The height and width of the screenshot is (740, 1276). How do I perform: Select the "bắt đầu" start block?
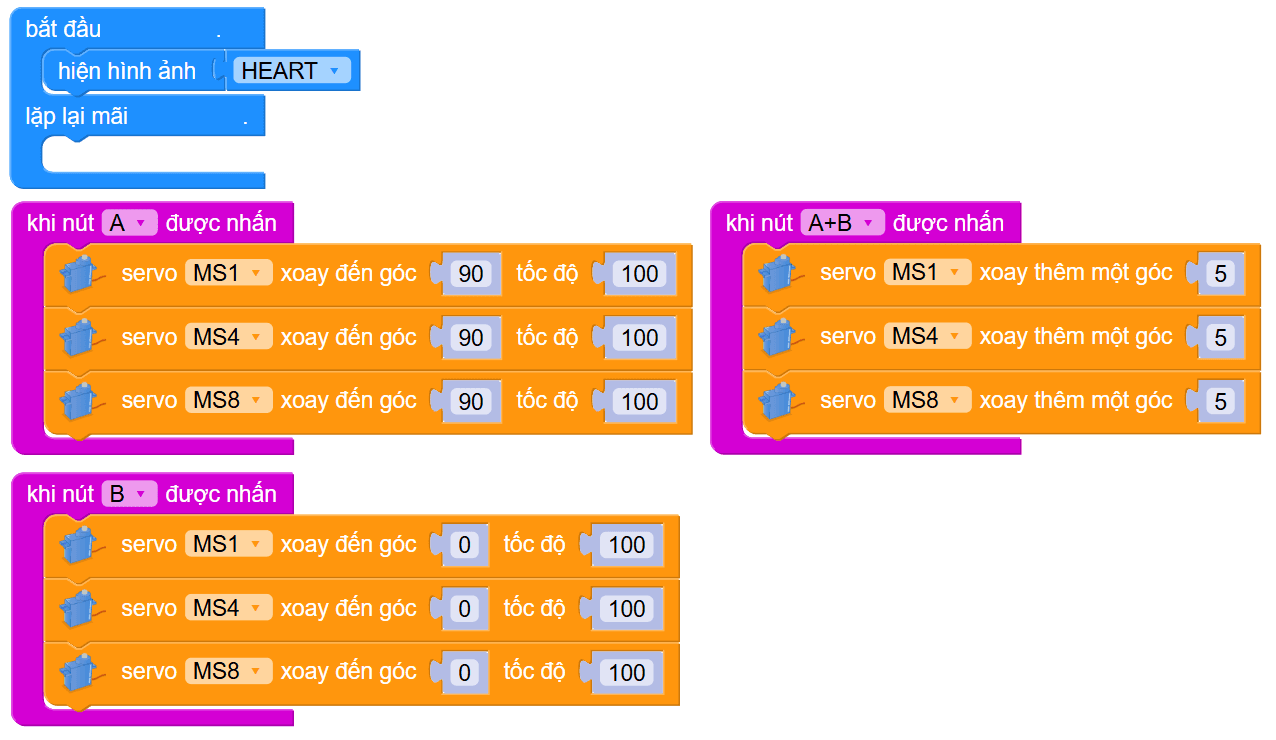pyautogui.click(x=64, y=29)
